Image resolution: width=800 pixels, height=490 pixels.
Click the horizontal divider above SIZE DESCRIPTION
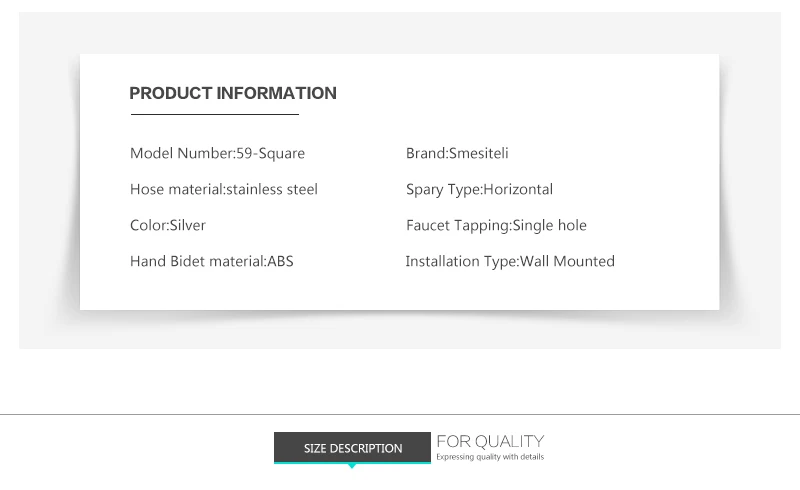pyautogui.click(x=400, y=414)
